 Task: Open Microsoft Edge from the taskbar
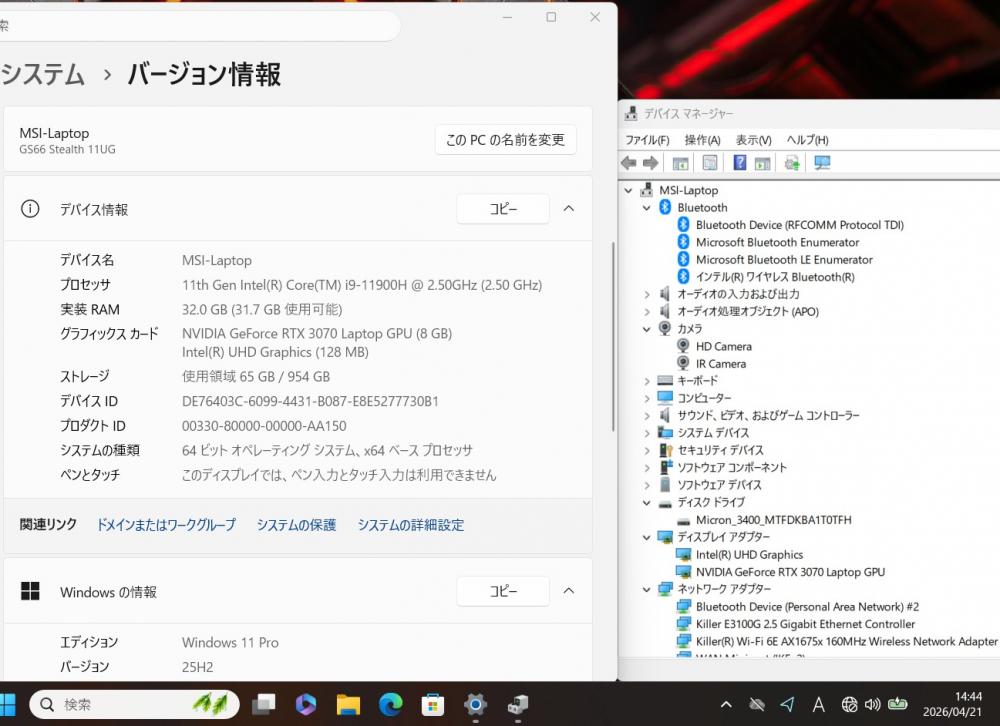pyautogui.click(x=390, y=704)
